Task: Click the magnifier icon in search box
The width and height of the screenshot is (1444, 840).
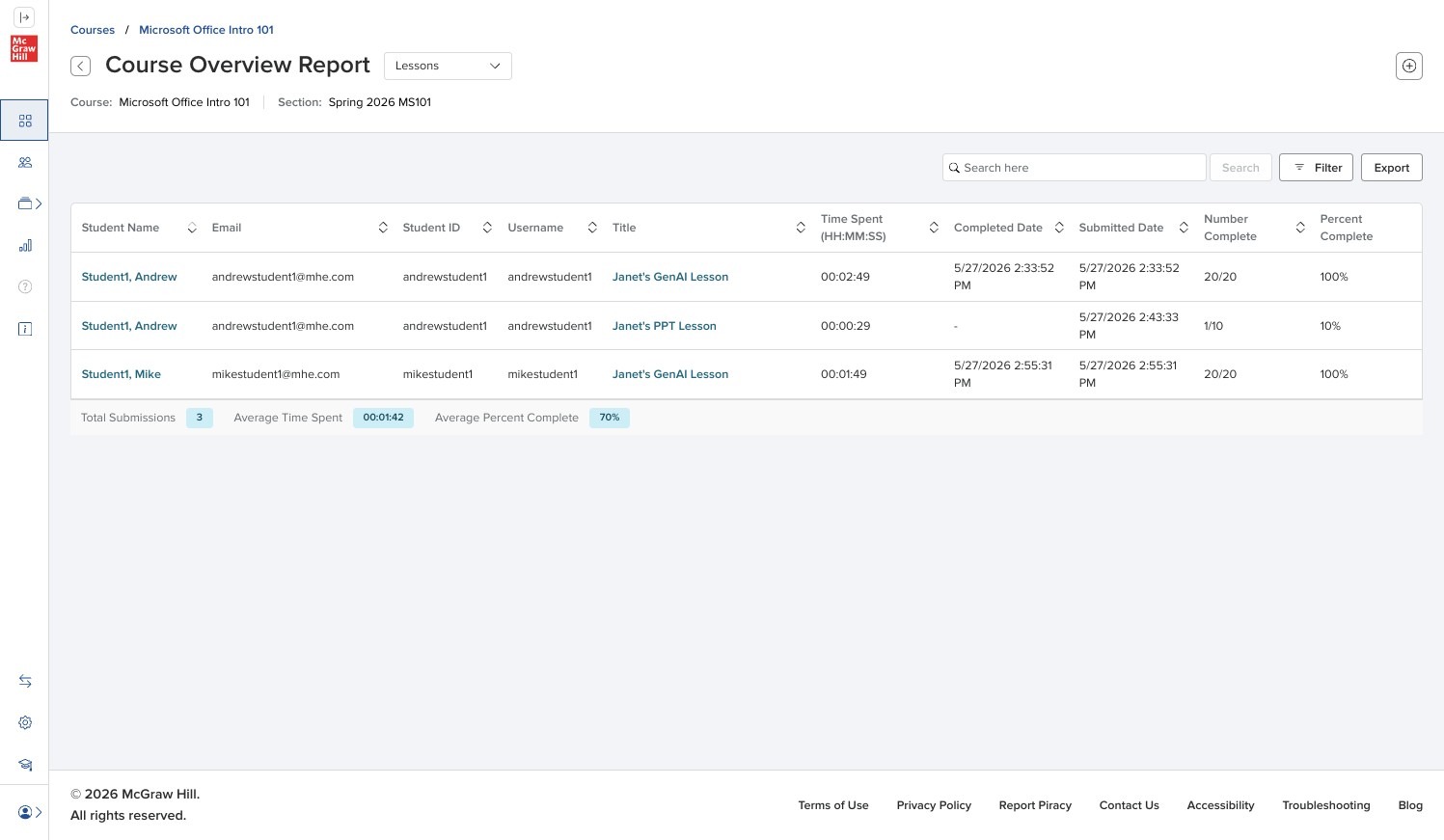Action: coord(955,168)
